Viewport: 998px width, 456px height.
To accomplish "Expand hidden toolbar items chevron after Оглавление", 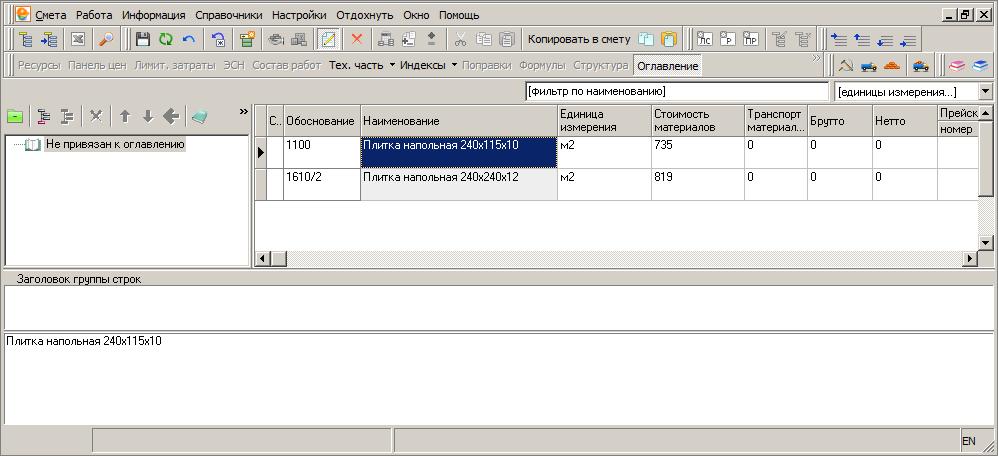I will [x=816, y=58].
